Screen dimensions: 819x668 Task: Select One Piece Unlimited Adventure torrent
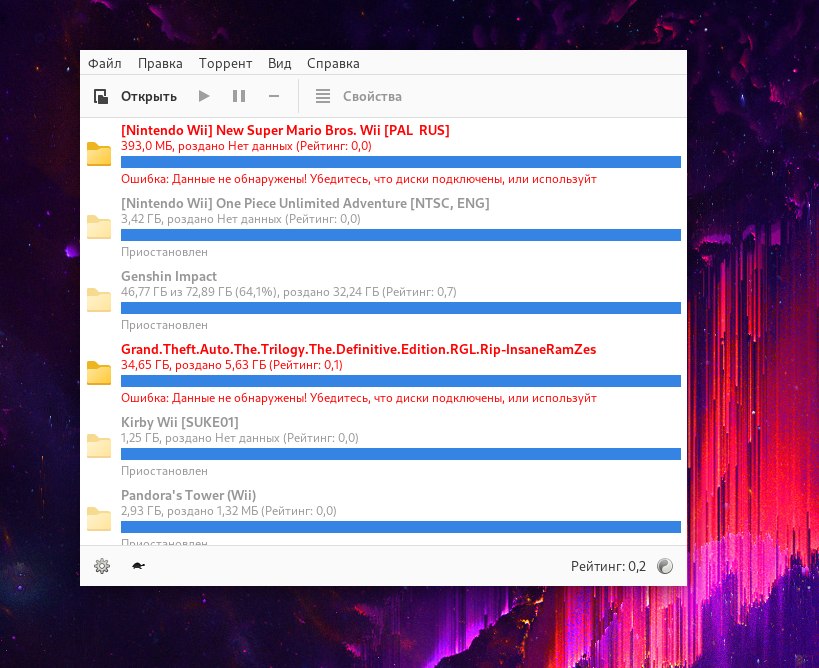383,228
